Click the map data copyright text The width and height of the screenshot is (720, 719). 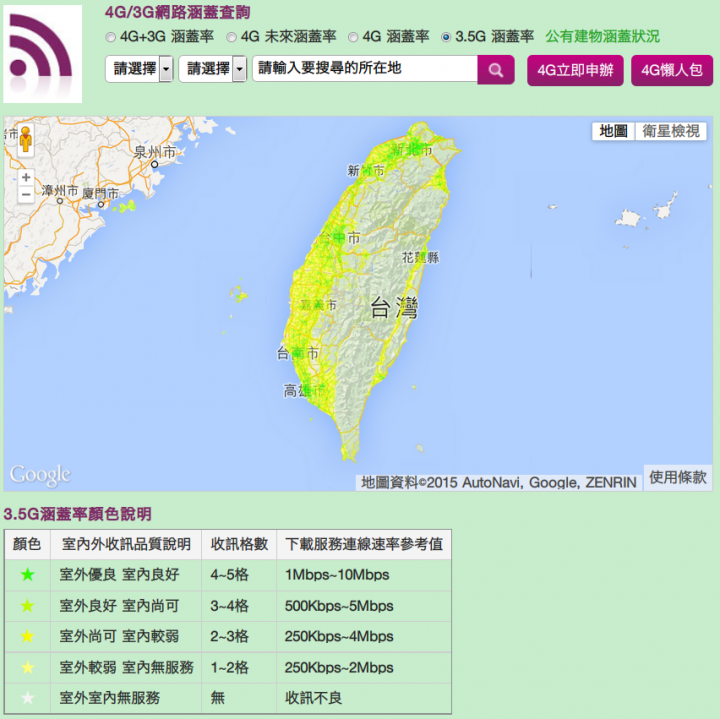tap(499, 483)
